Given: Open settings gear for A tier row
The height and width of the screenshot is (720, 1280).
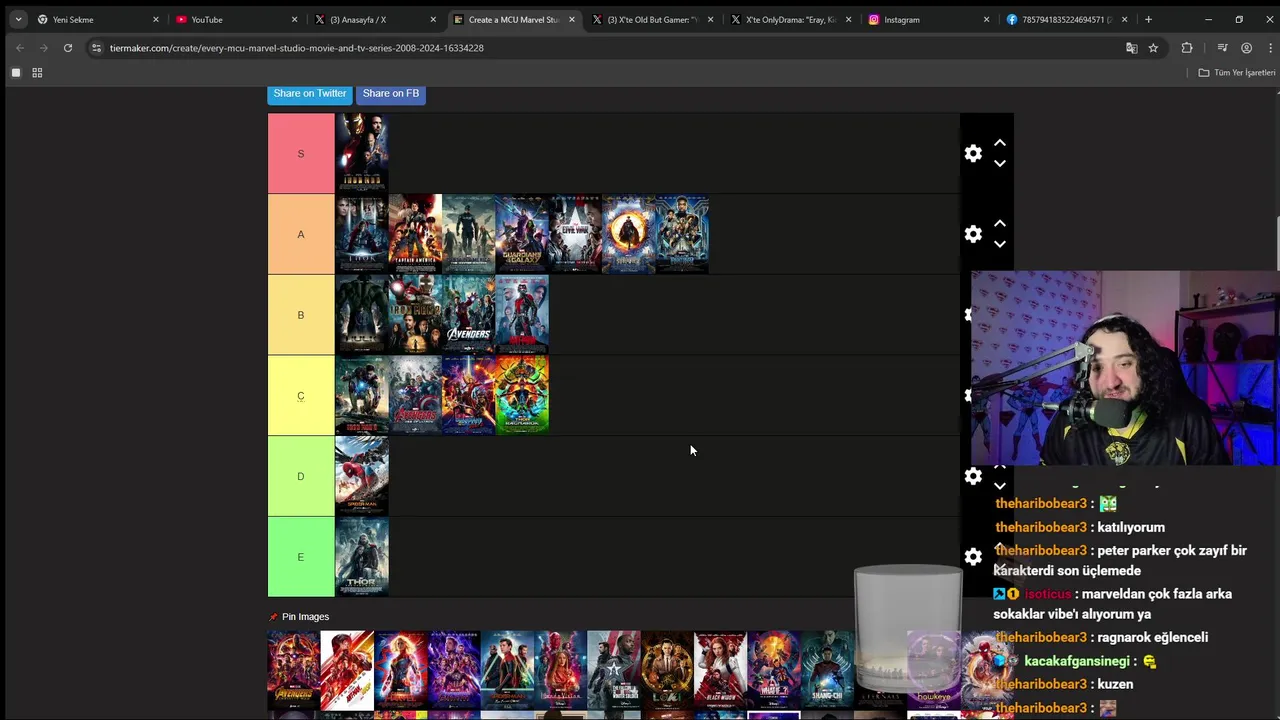Looking at the screenshot, I should pos(973,234).
